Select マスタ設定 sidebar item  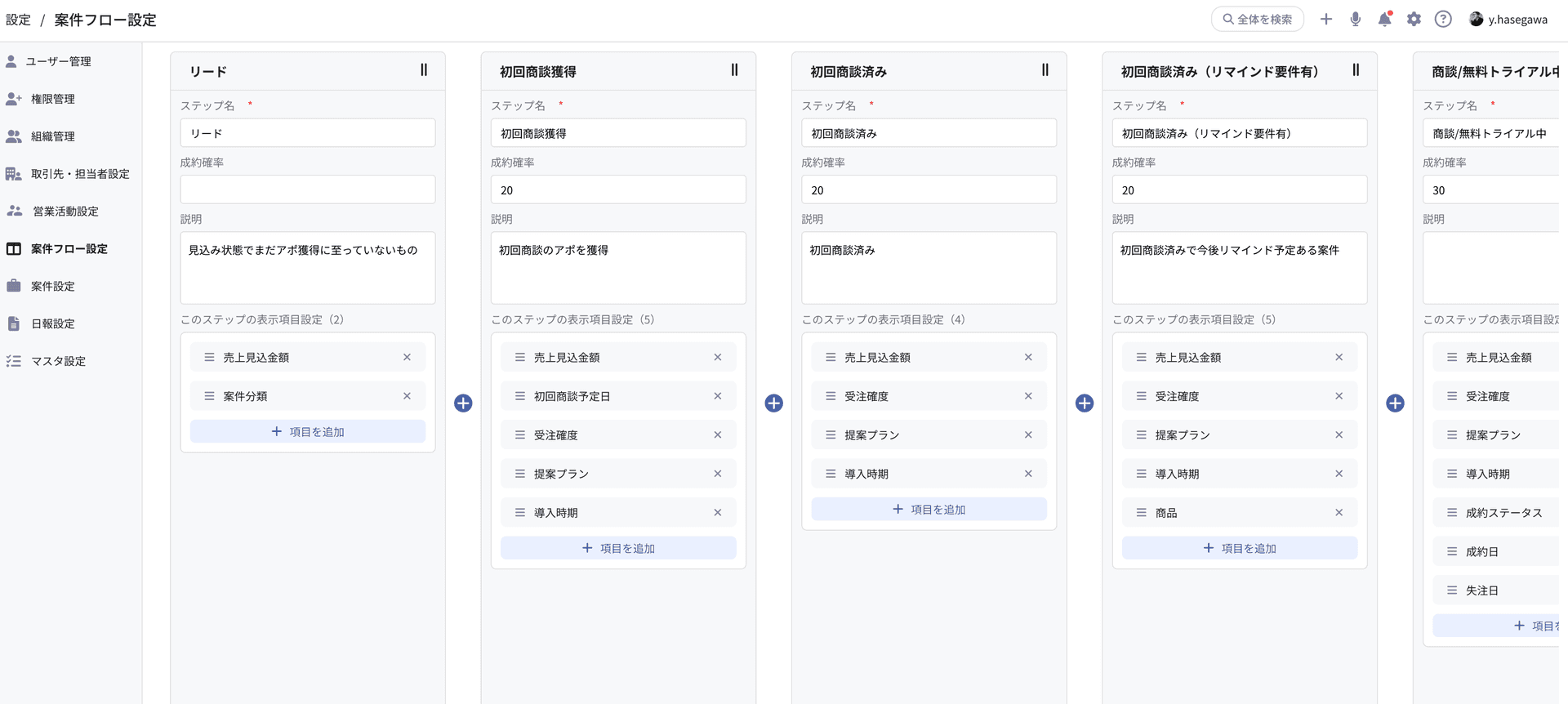[x=57, y=361]
